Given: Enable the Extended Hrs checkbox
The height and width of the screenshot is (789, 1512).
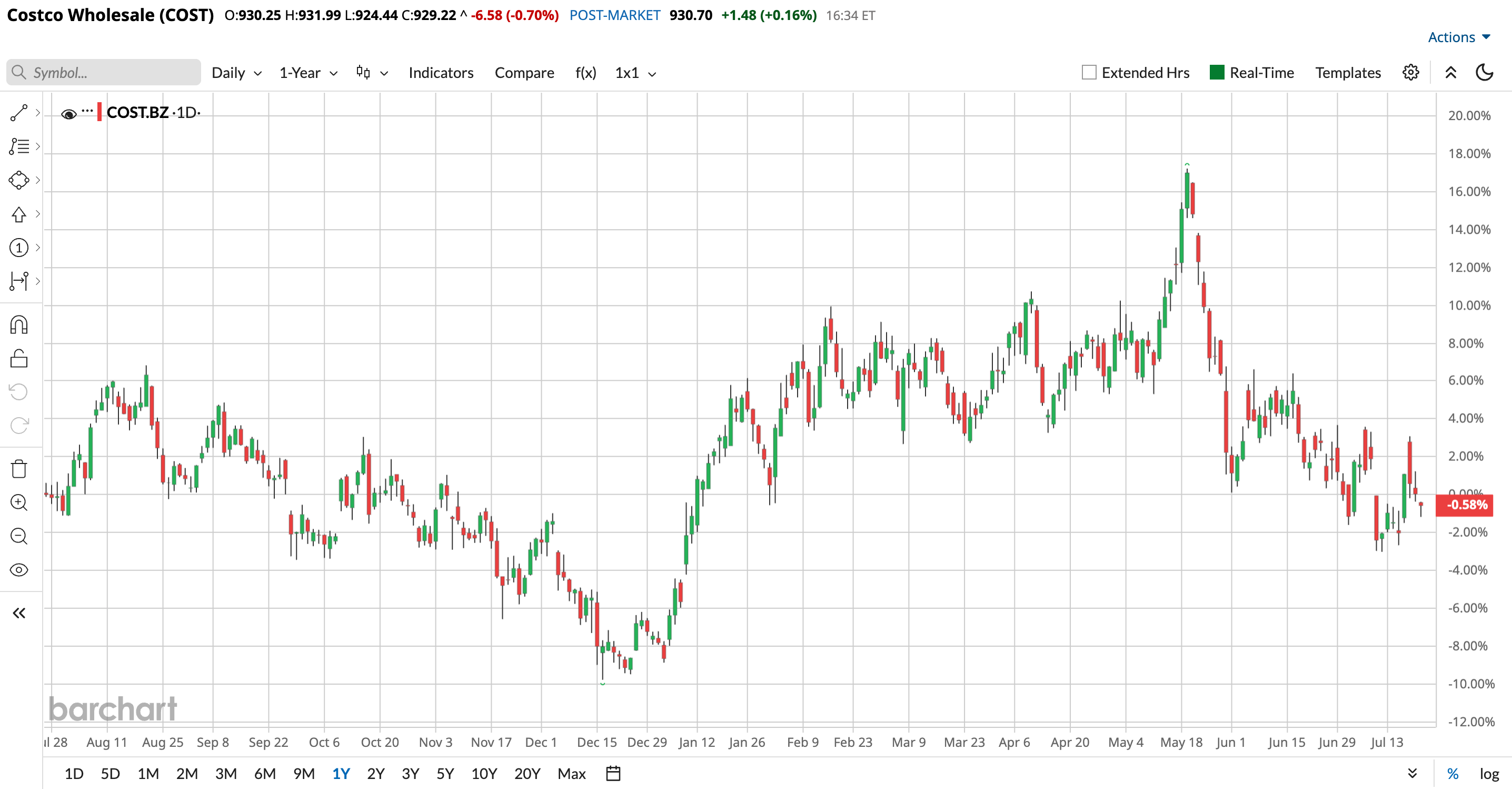Looking at the screenshot, I should click(1089, 73).
